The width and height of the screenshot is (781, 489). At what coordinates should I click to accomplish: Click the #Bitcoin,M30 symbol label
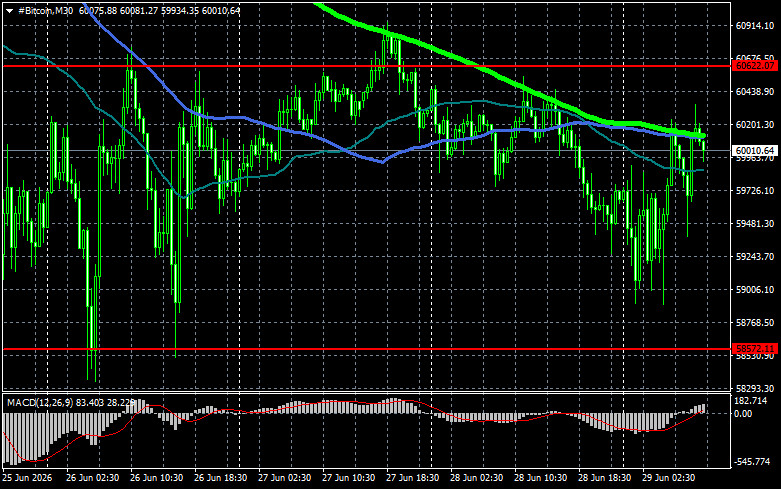45,10
